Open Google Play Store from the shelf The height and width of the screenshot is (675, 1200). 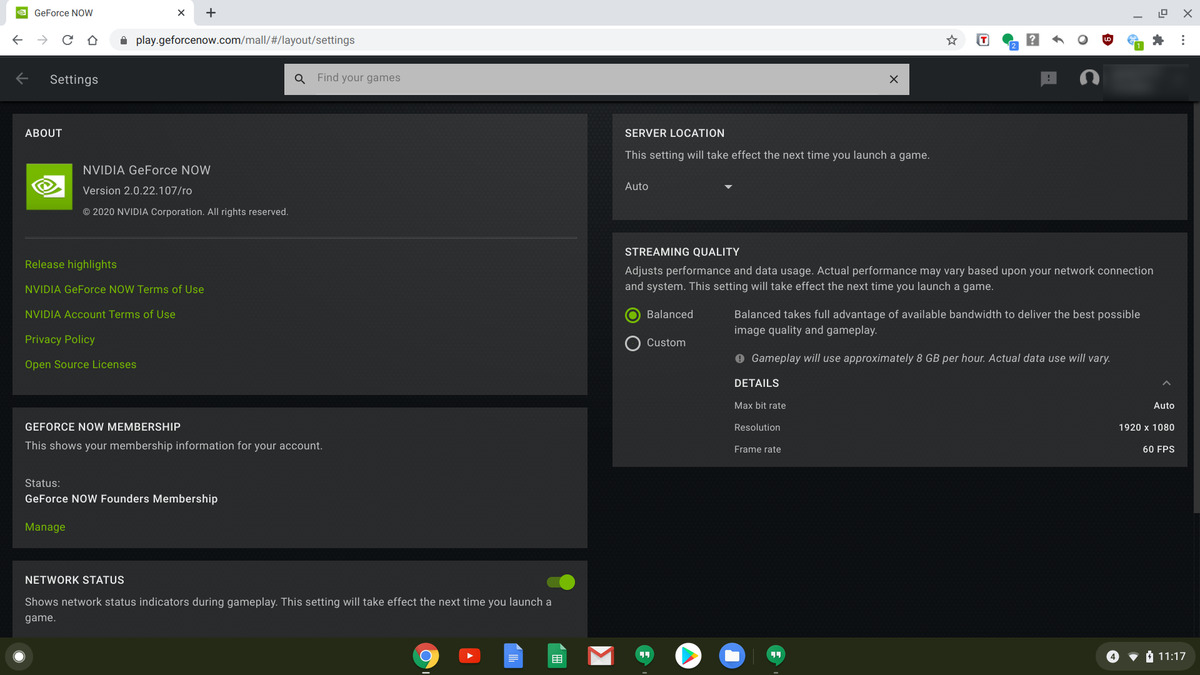[x=688, y=656]
